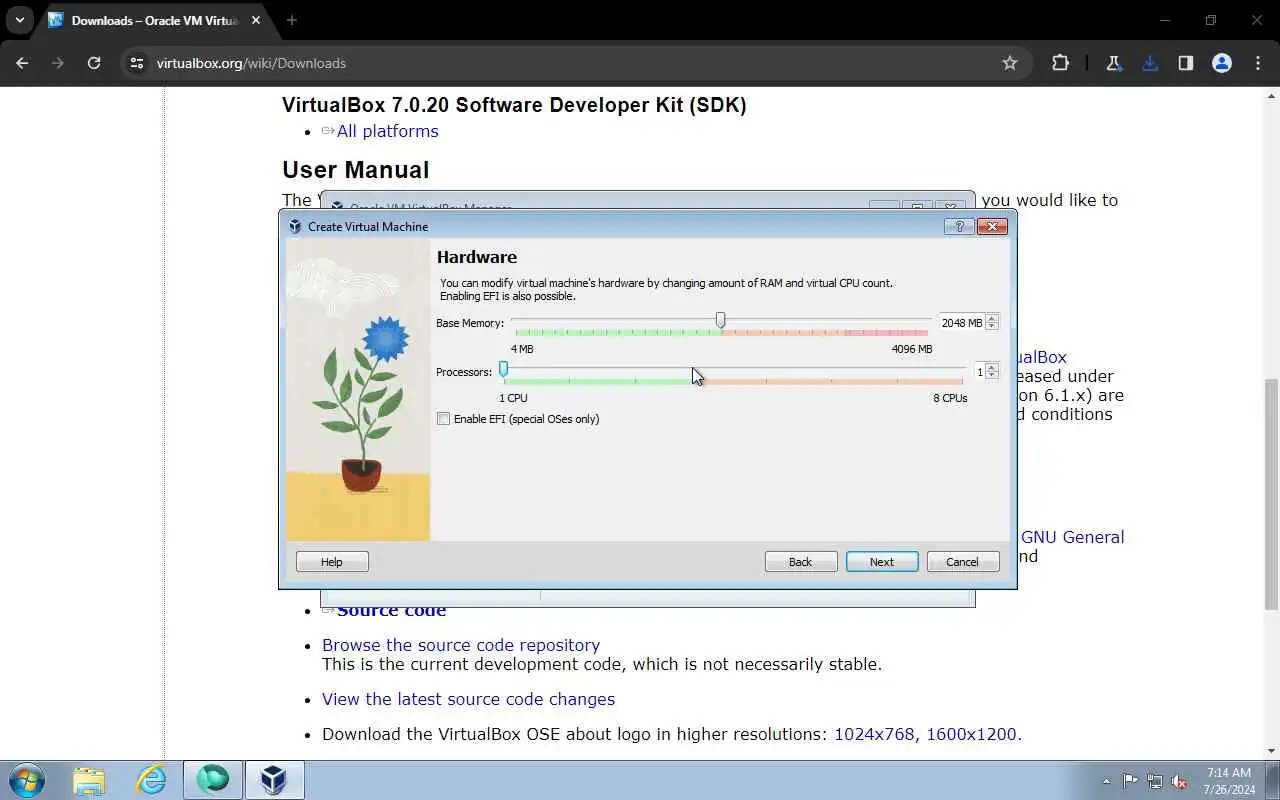Screen dimensions: 1280x800
Task: Open the Chrome extensions puzzle icon
Action: tap(1060, 63)
